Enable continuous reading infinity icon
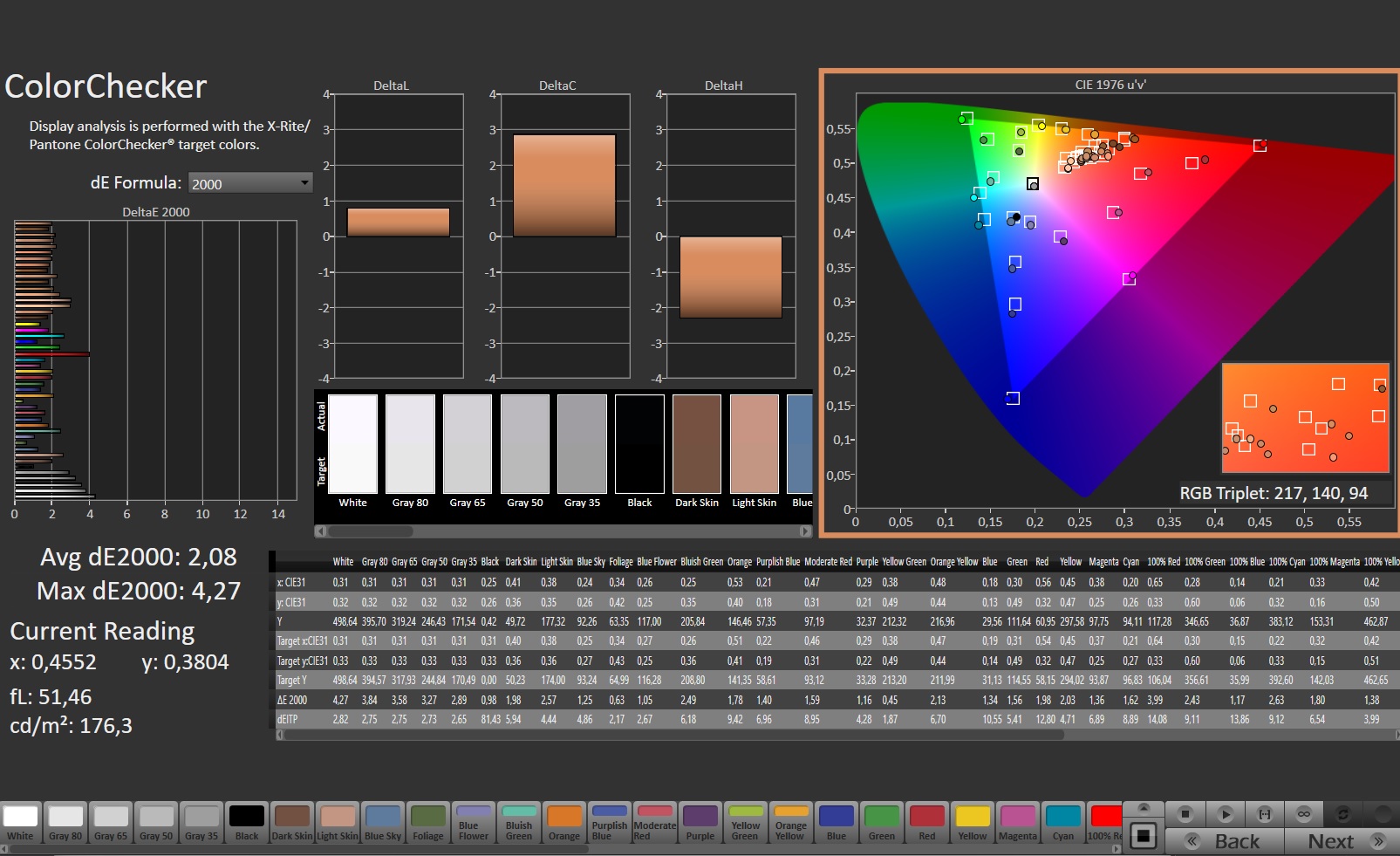 click(x=1304, y=814)
